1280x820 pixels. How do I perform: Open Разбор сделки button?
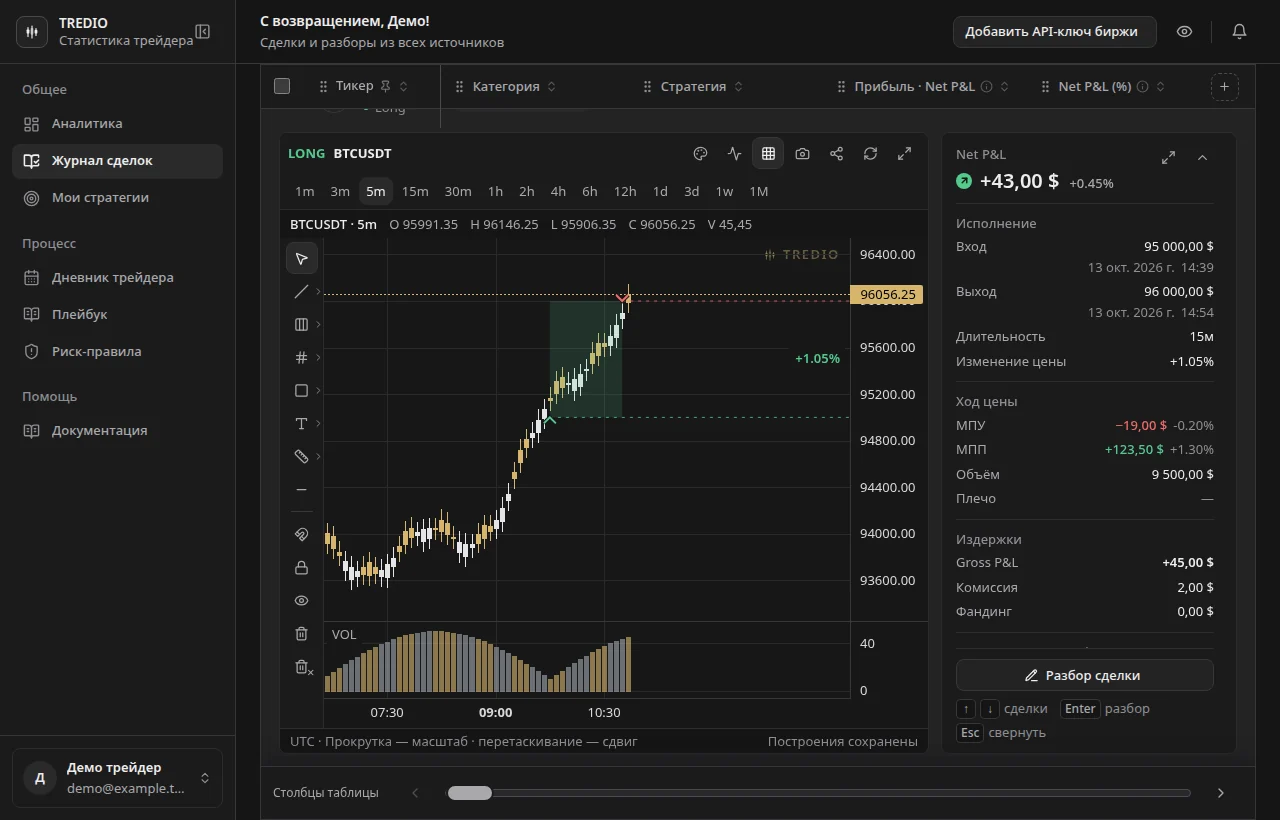(x=1084, y=675)
